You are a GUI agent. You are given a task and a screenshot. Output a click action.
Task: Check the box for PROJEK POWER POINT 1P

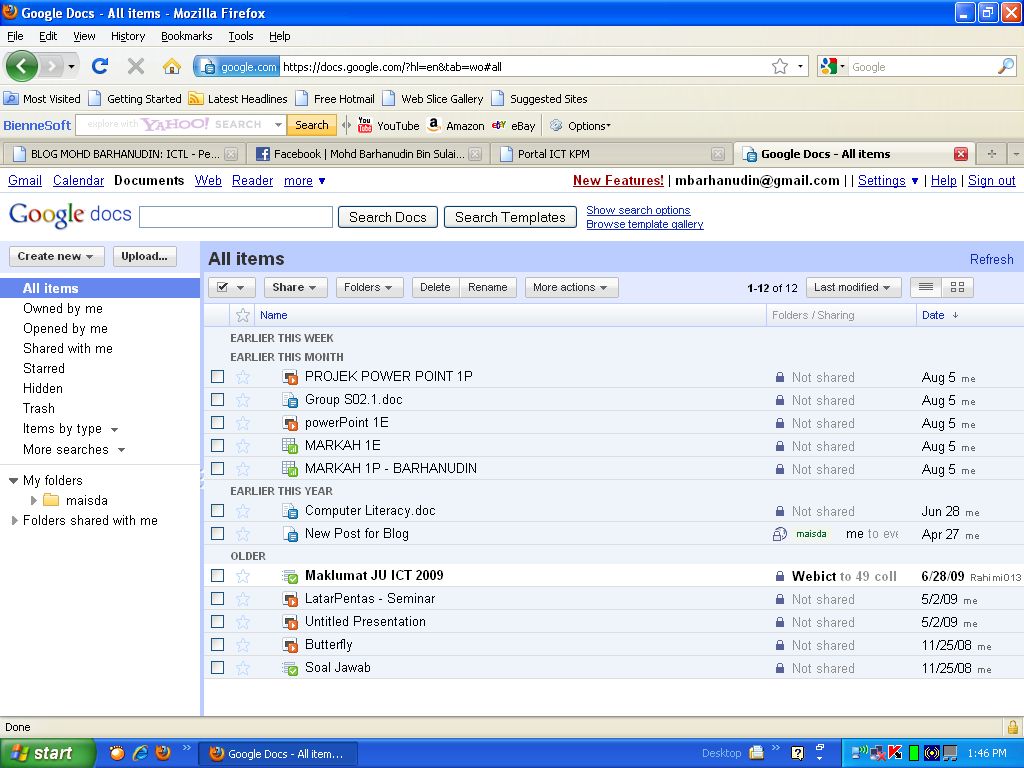217,377
